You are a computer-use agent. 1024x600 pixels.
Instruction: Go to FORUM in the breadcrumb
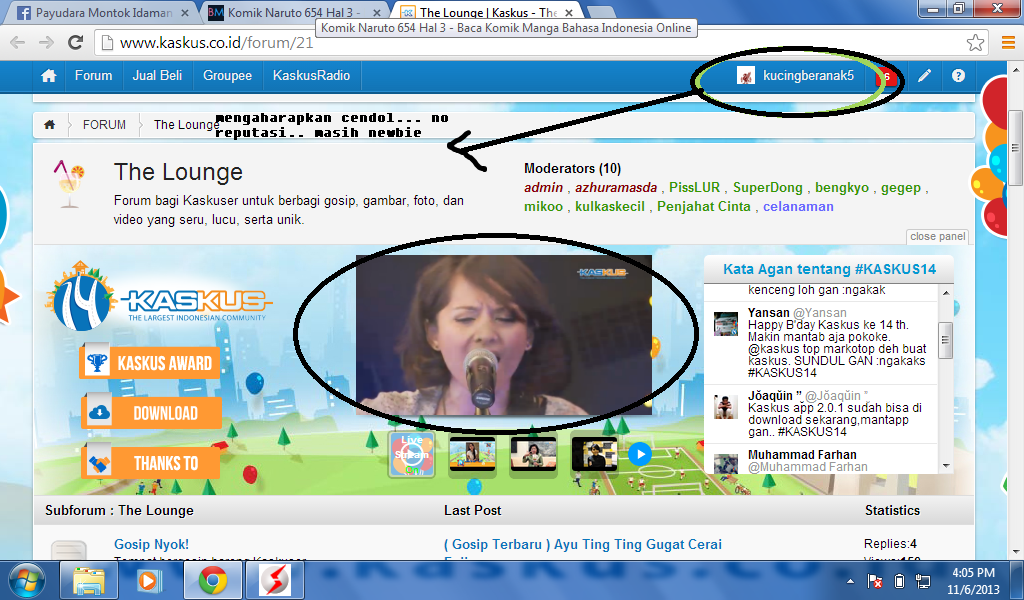point(104,125)
